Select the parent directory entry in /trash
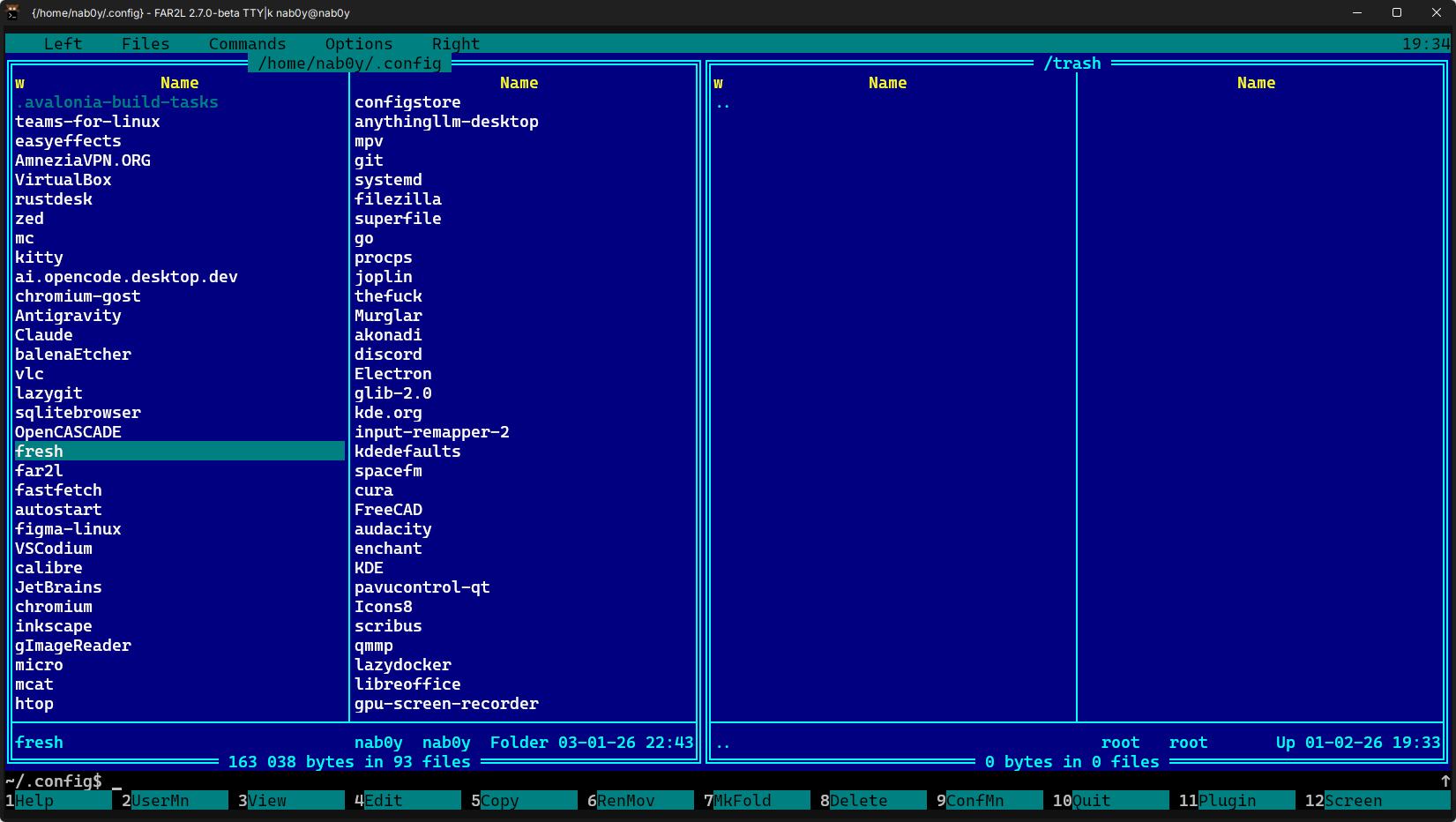This screenshot has height=822, width=1456. [723, 104]
